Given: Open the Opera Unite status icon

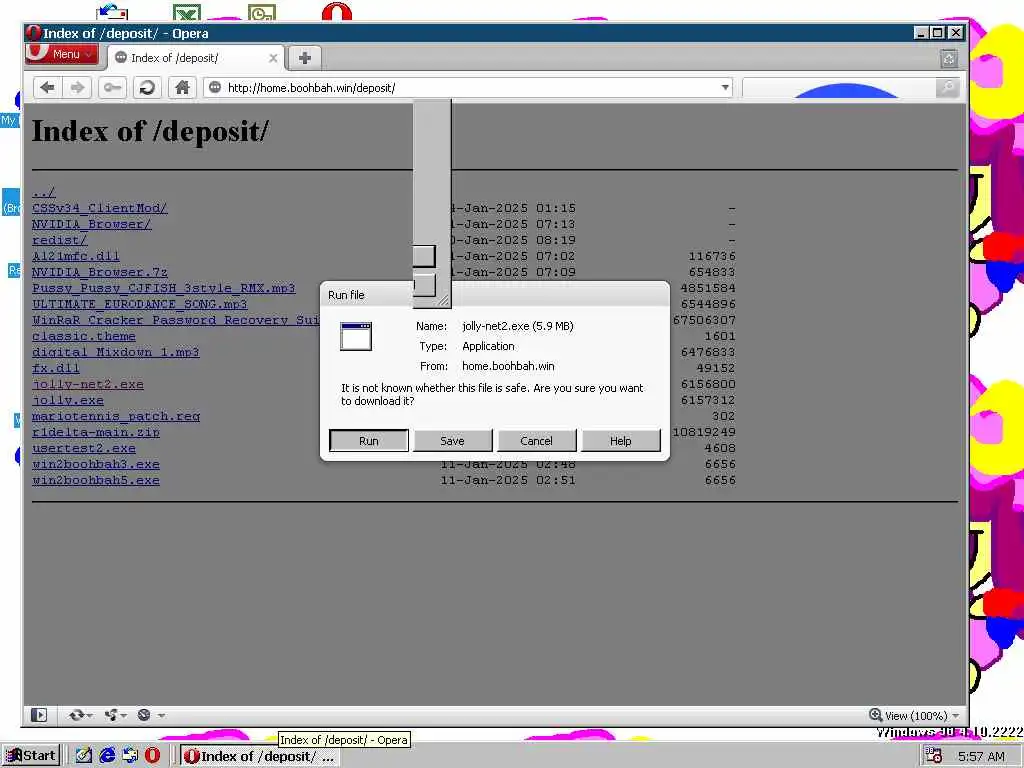Looking at the screenshot, I should tap(111, 715).
